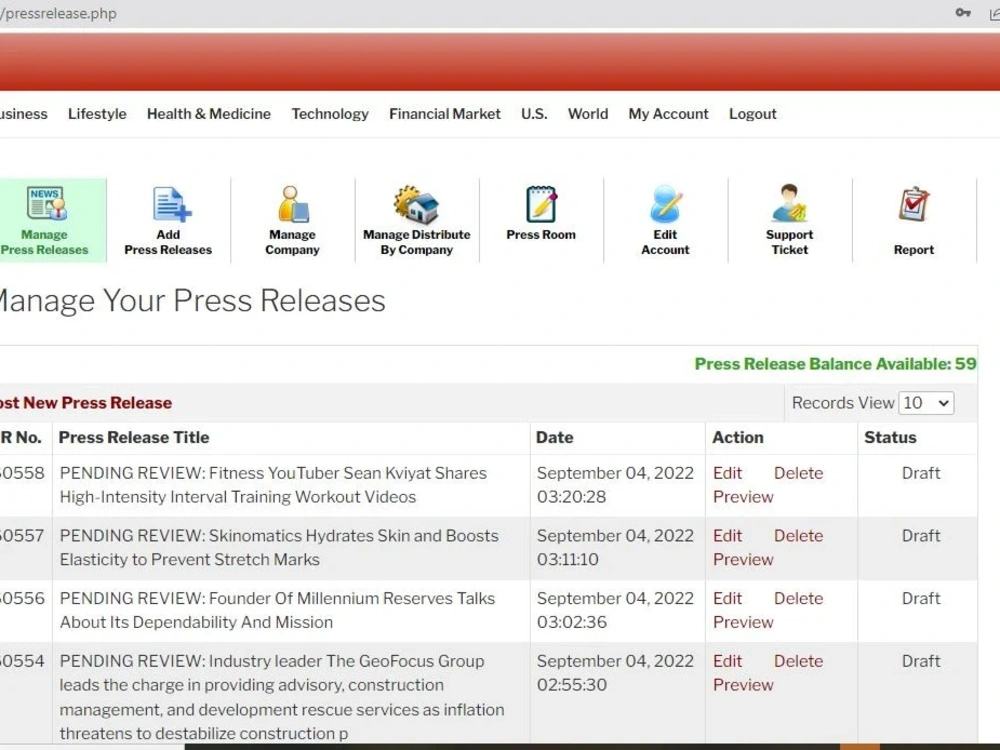Open the Support Ticket icon
This screenshot has width=1000, height=750.
click(790, 203)
